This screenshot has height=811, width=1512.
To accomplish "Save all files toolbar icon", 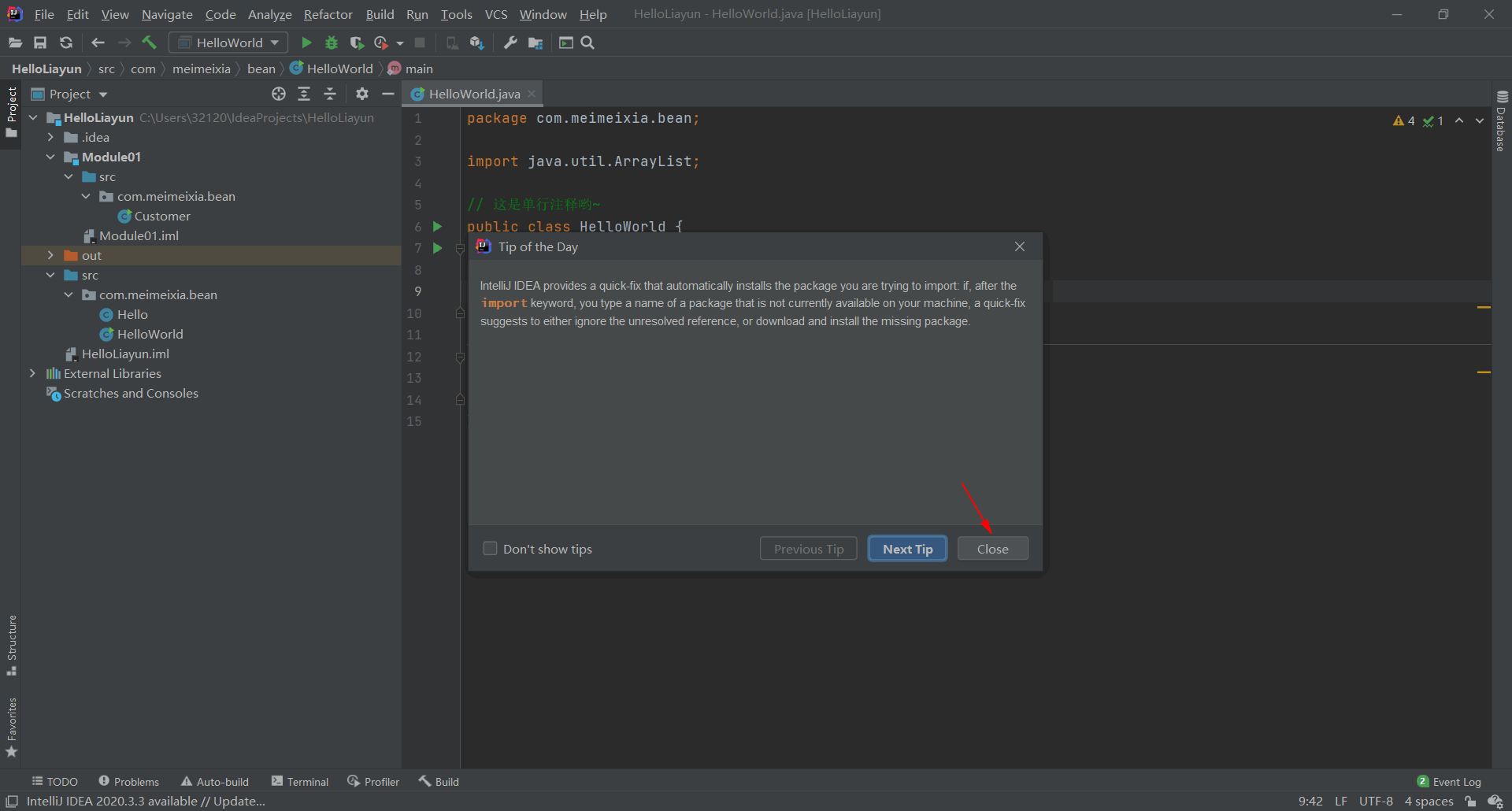I will click(40, 43).
